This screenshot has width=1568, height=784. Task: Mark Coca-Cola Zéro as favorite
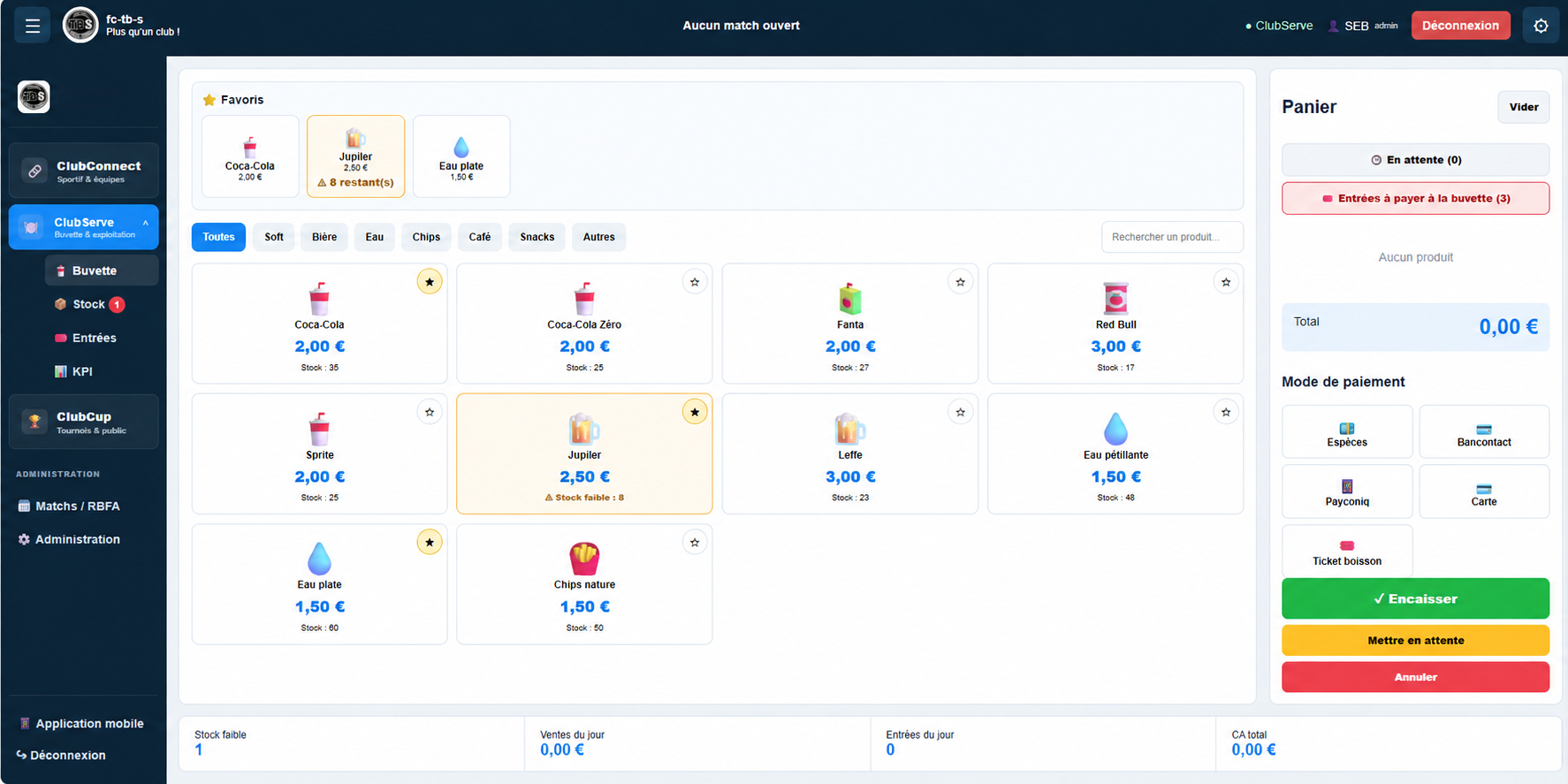point(695,282)
